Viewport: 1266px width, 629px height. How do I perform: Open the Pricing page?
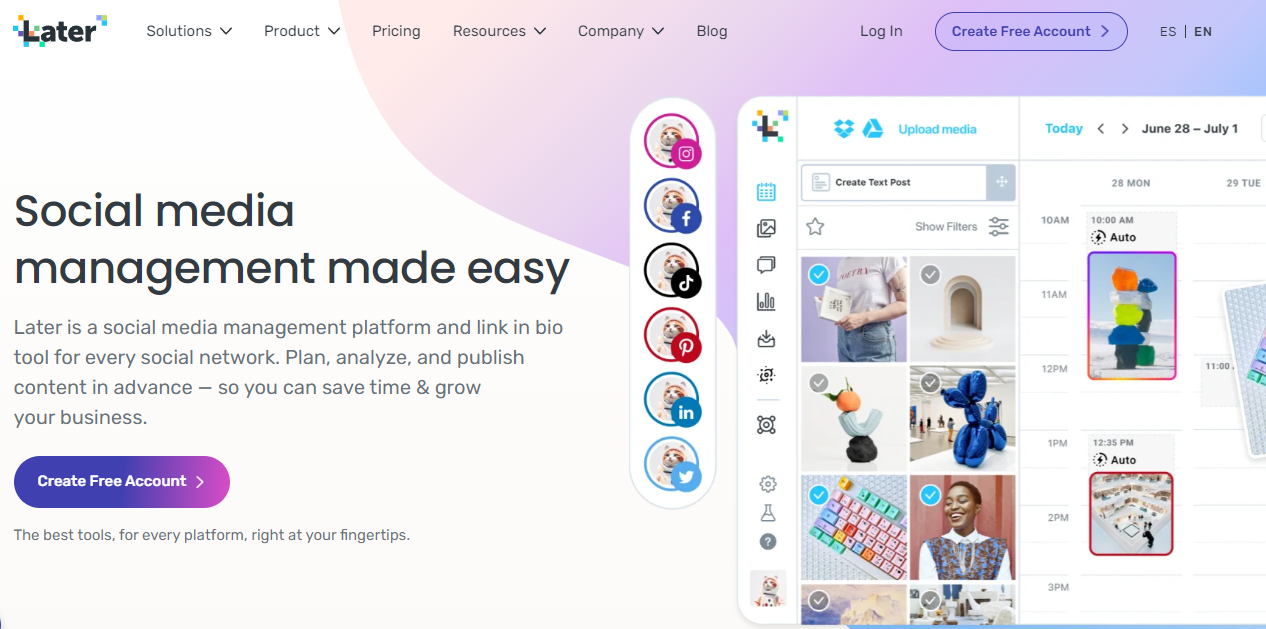tap(396, 31)
